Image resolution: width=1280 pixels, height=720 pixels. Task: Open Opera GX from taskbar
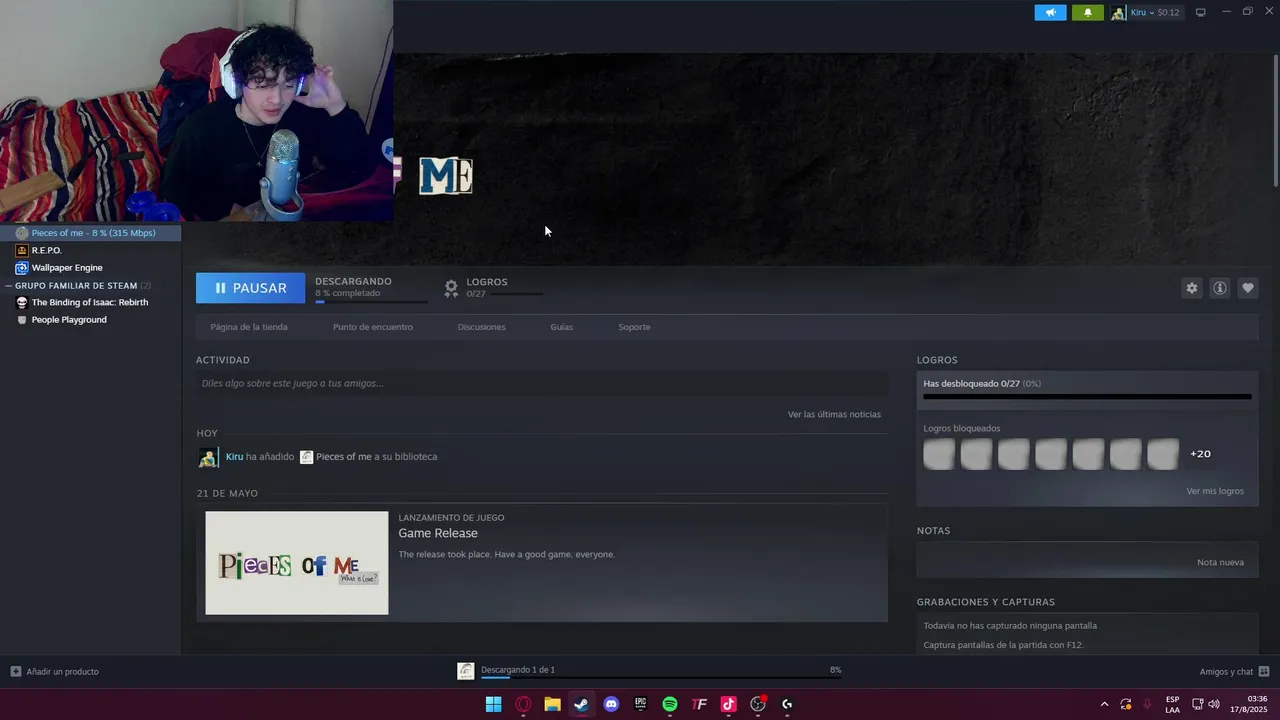coord(523,704)
